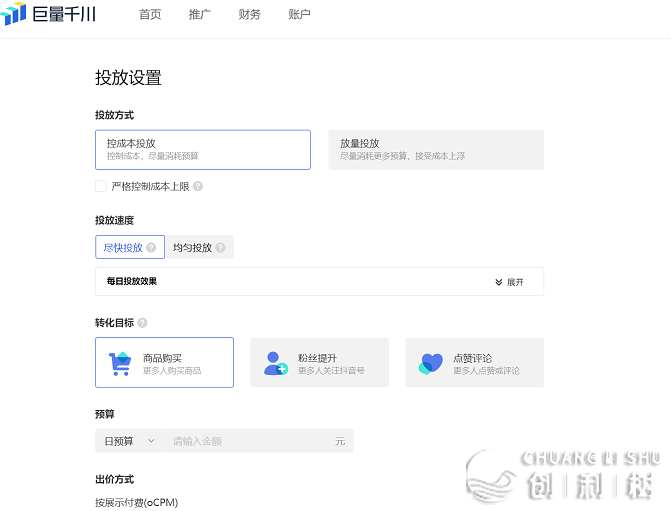Open the 账户 account page
671x511 pixels.
(299, 15)
